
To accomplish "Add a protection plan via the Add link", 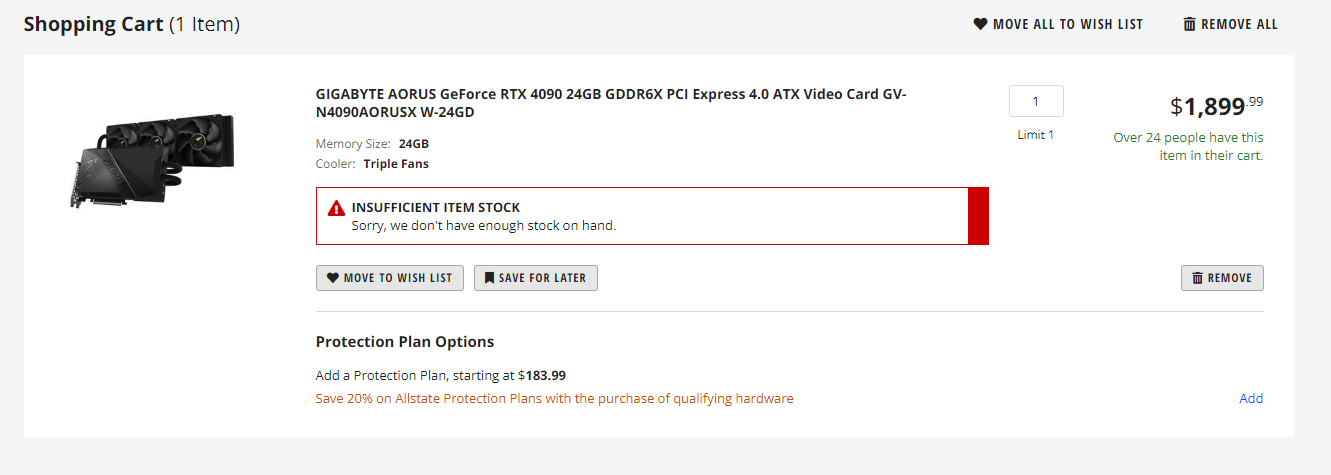I will coord(1251,398).
